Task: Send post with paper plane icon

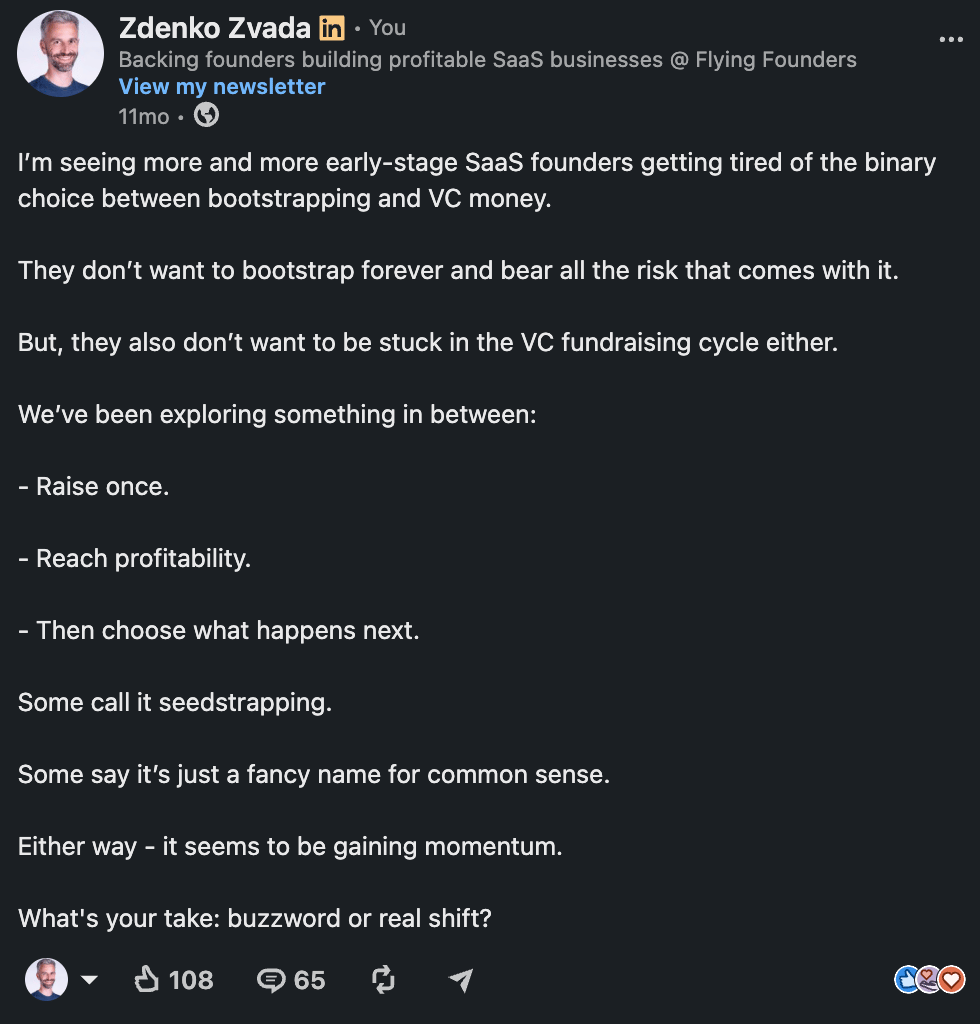Action: (x=461, y=980)
